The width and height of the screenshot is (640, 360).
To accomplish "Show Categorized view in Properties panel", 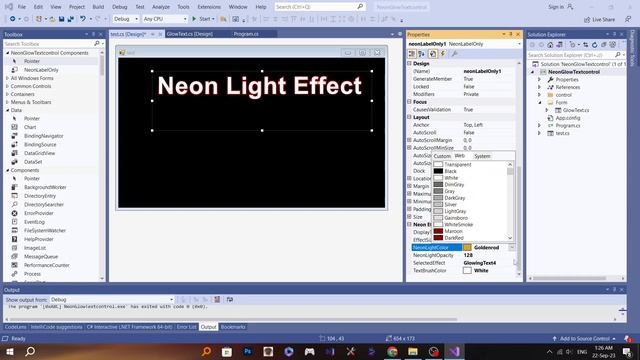I will coord(412,54).
